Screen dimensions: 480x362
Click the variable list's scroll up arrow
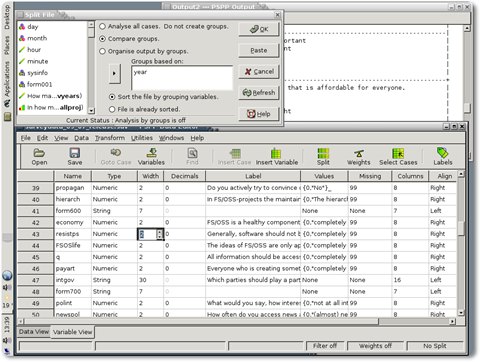point(91,25)
